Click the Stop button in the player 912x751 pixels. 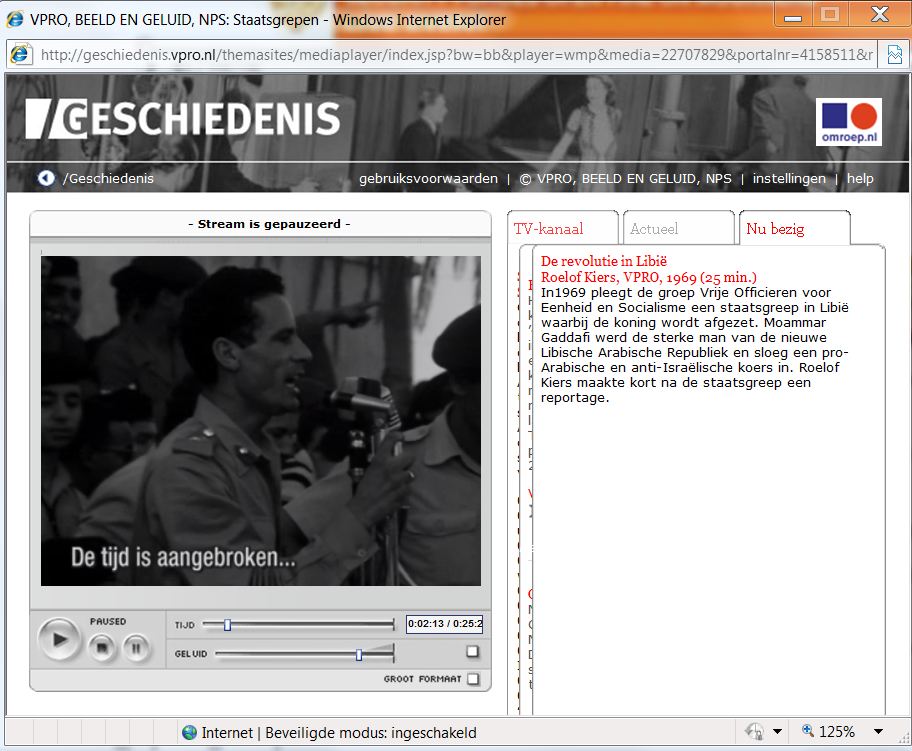101,648
